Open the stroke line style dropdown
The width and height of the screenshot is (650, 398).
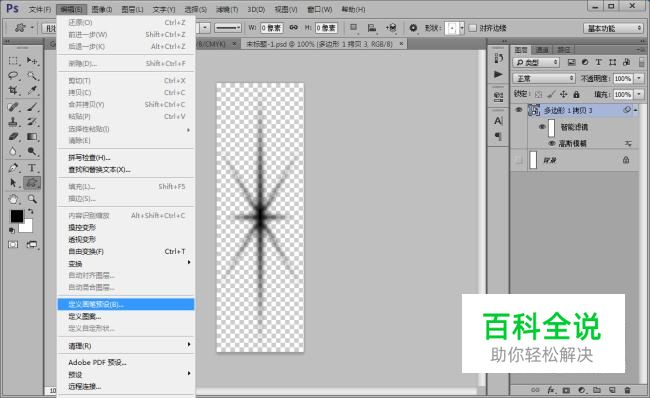(x=228, y=28)
